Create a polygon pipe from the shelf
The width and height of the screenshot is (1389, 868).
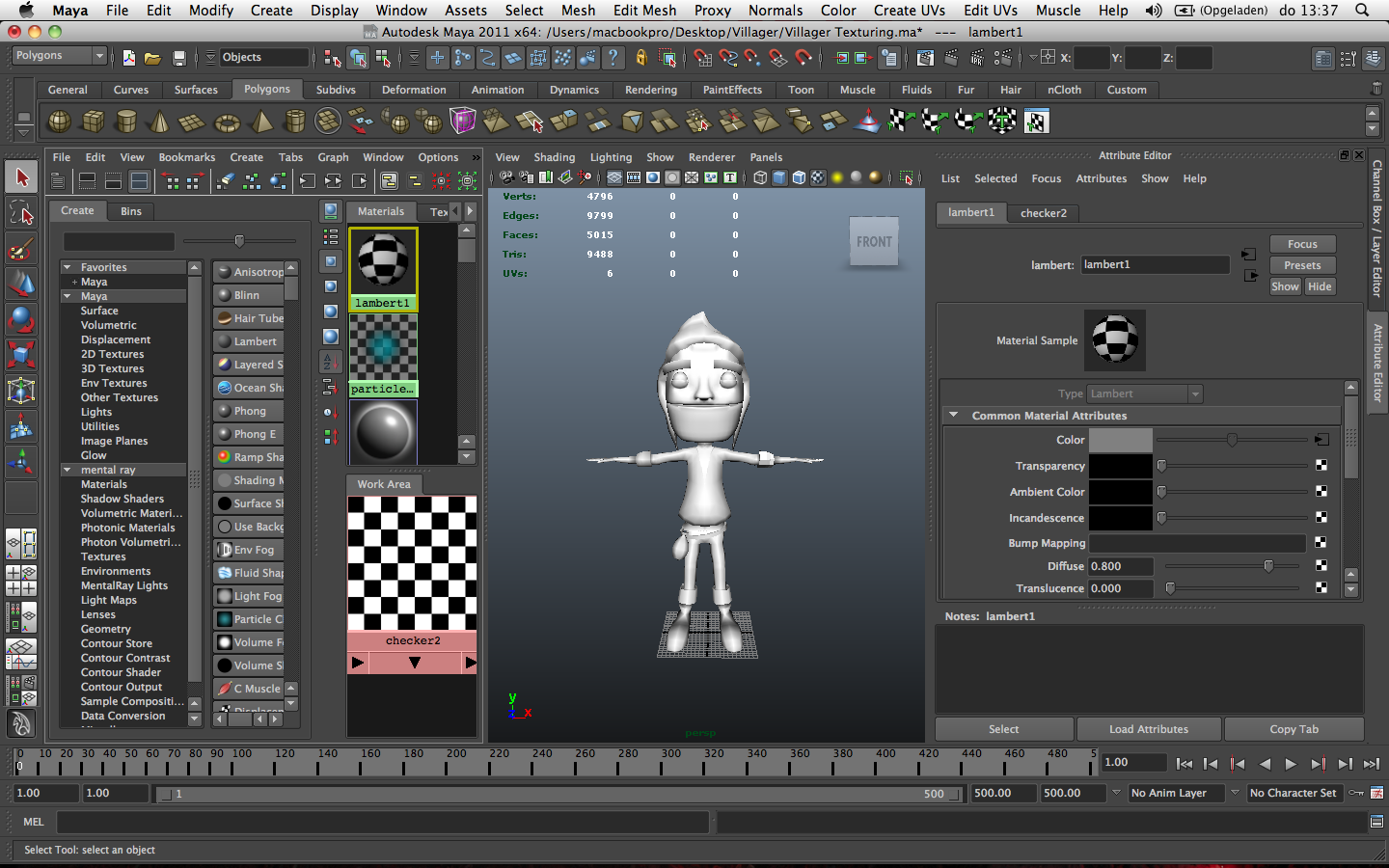295,122
